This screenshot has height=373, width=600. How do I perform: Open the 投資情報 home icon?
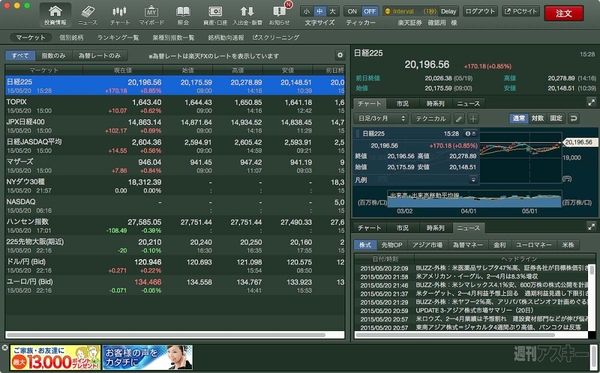pyautogui.click(x=55, y=15)
